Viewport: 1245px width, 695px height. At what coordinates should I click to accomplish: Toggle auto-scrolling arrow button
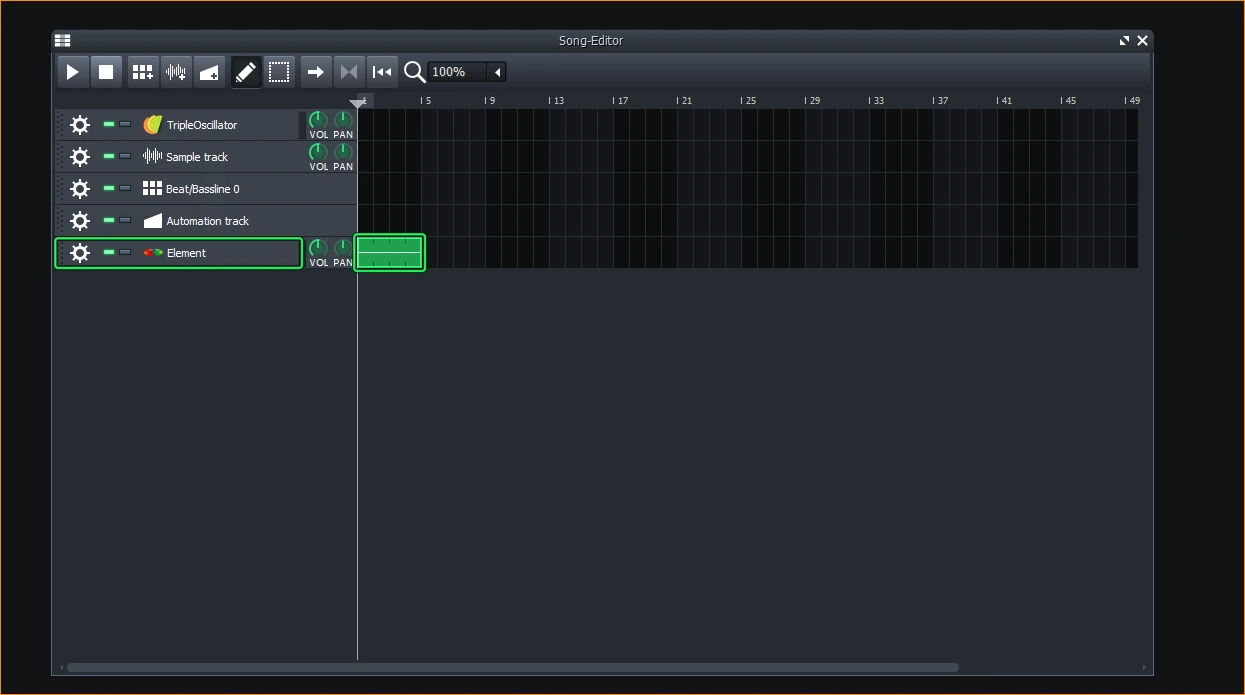316,72
